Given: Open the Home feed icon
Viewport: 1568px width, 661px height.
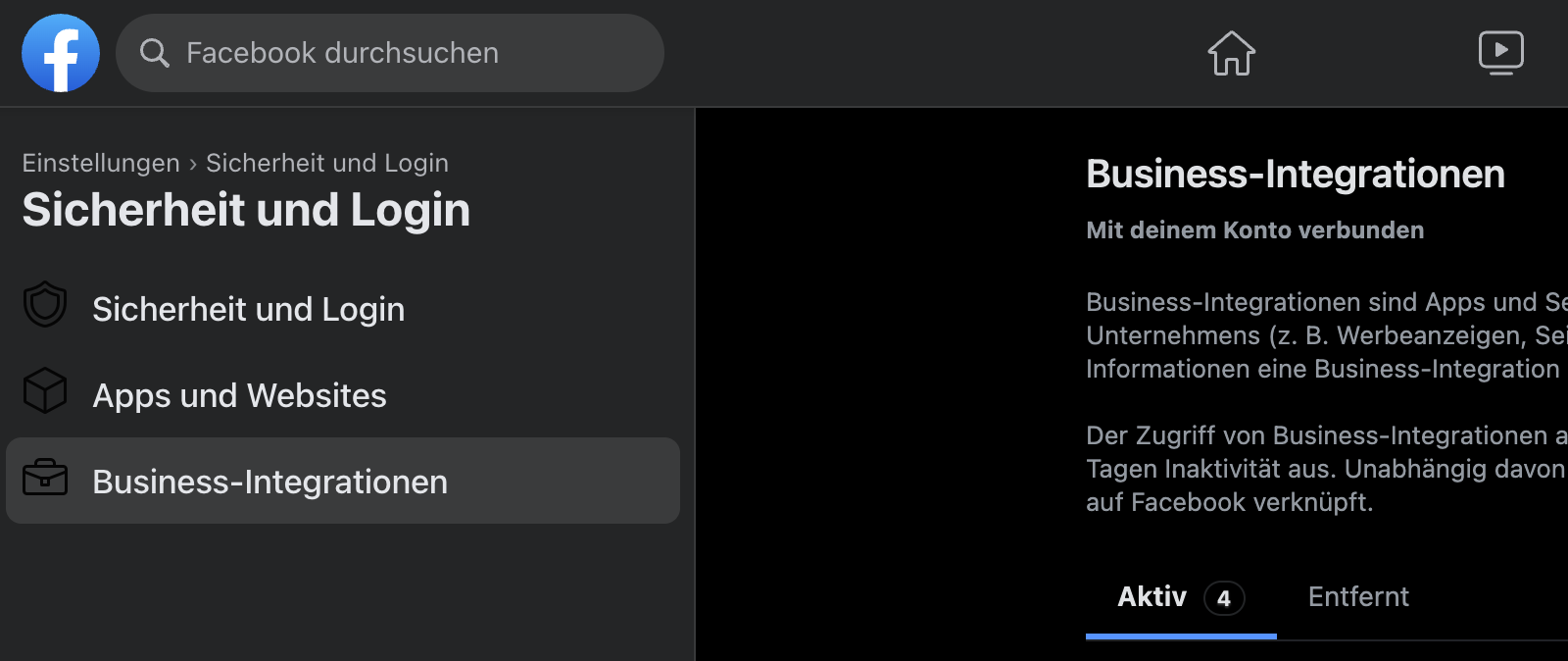Looking at the screenshot, I should 1231,53.
